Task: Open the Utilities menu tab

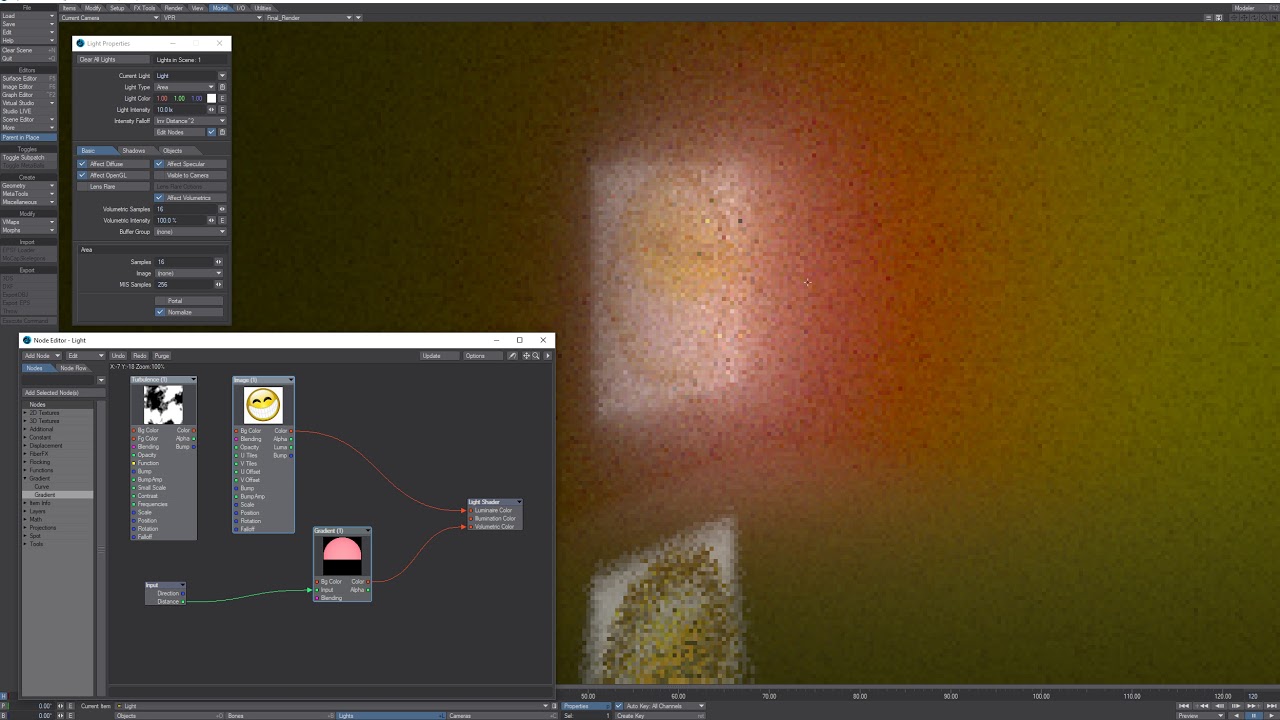Action: [263, 8]
